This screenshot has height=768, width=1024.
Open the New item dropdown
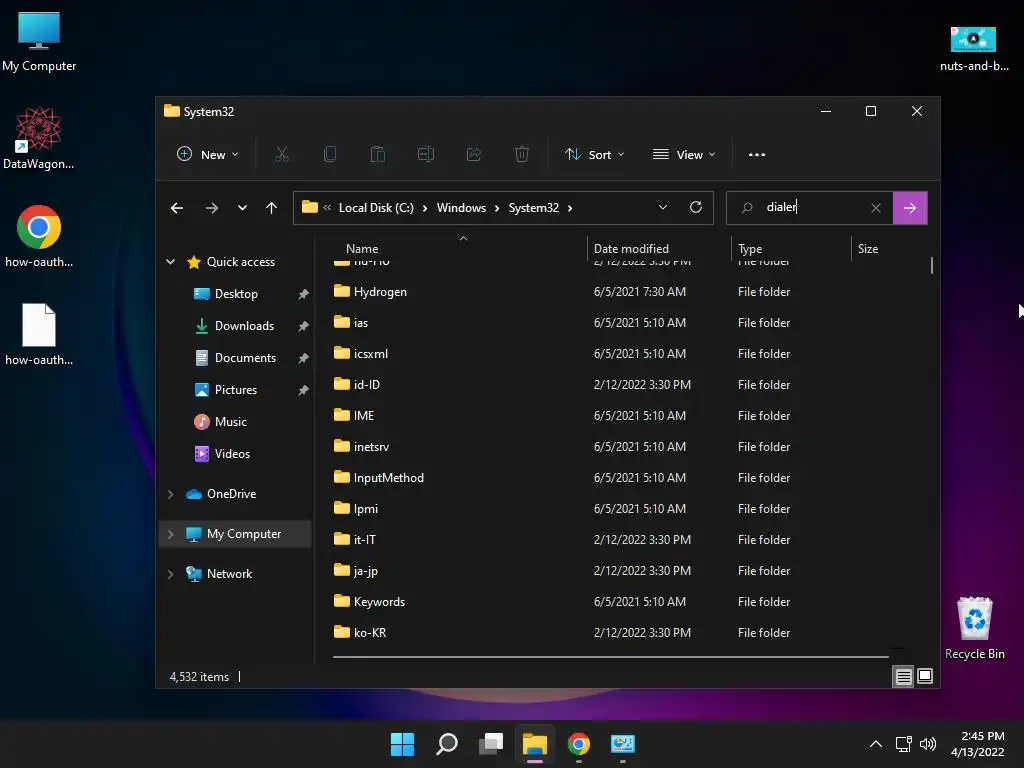208,155
